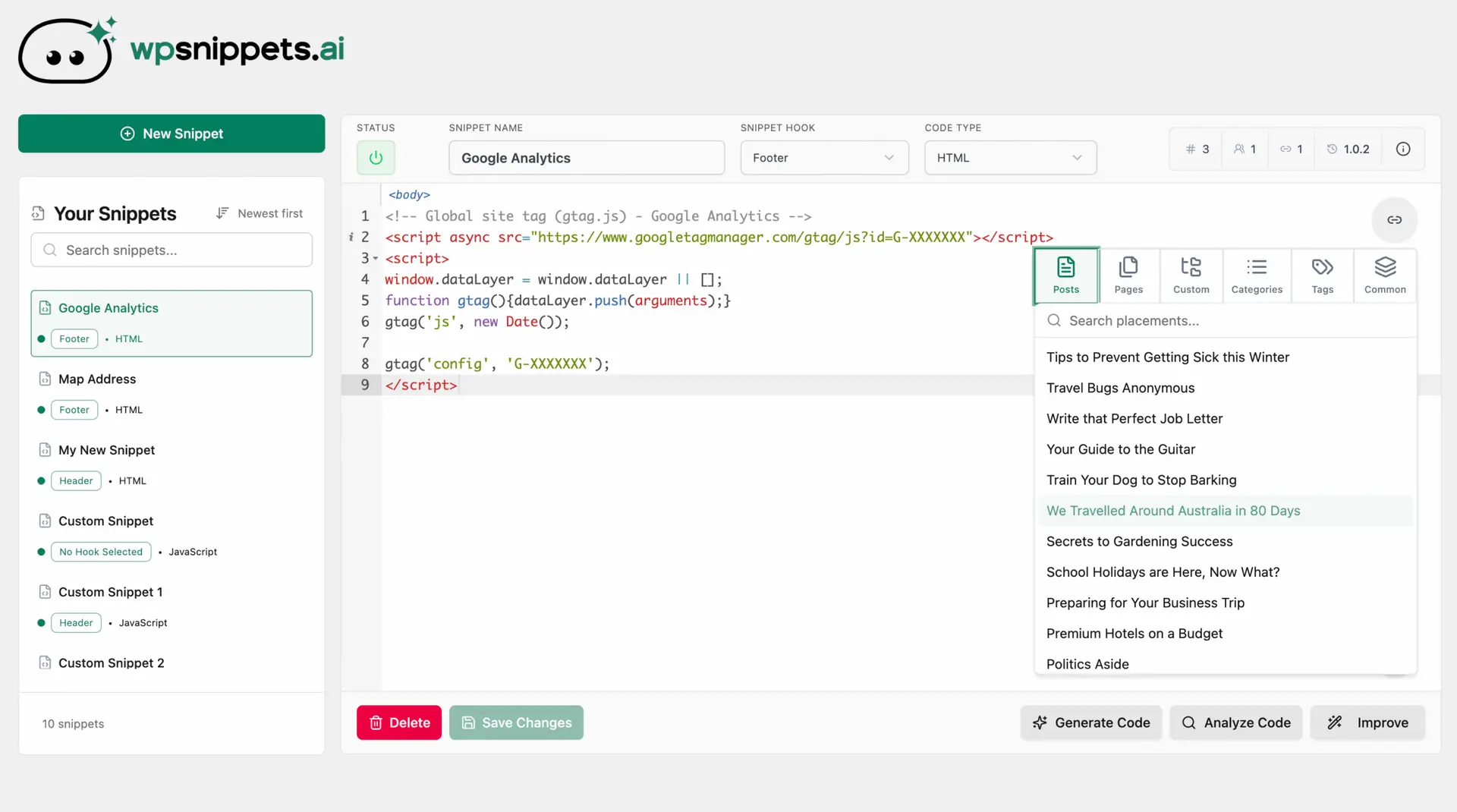Switch to the Common placement tab
The height and width of the screenshot is (812, 1457).
tap(1385, 275)
